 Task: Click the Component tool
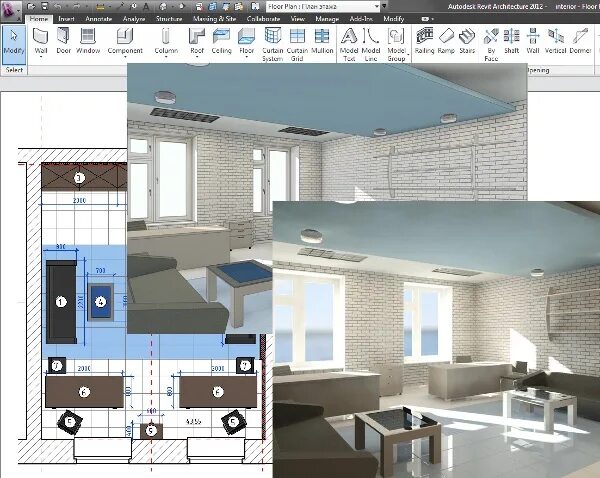pyautogui.click(x=125, y=41)
